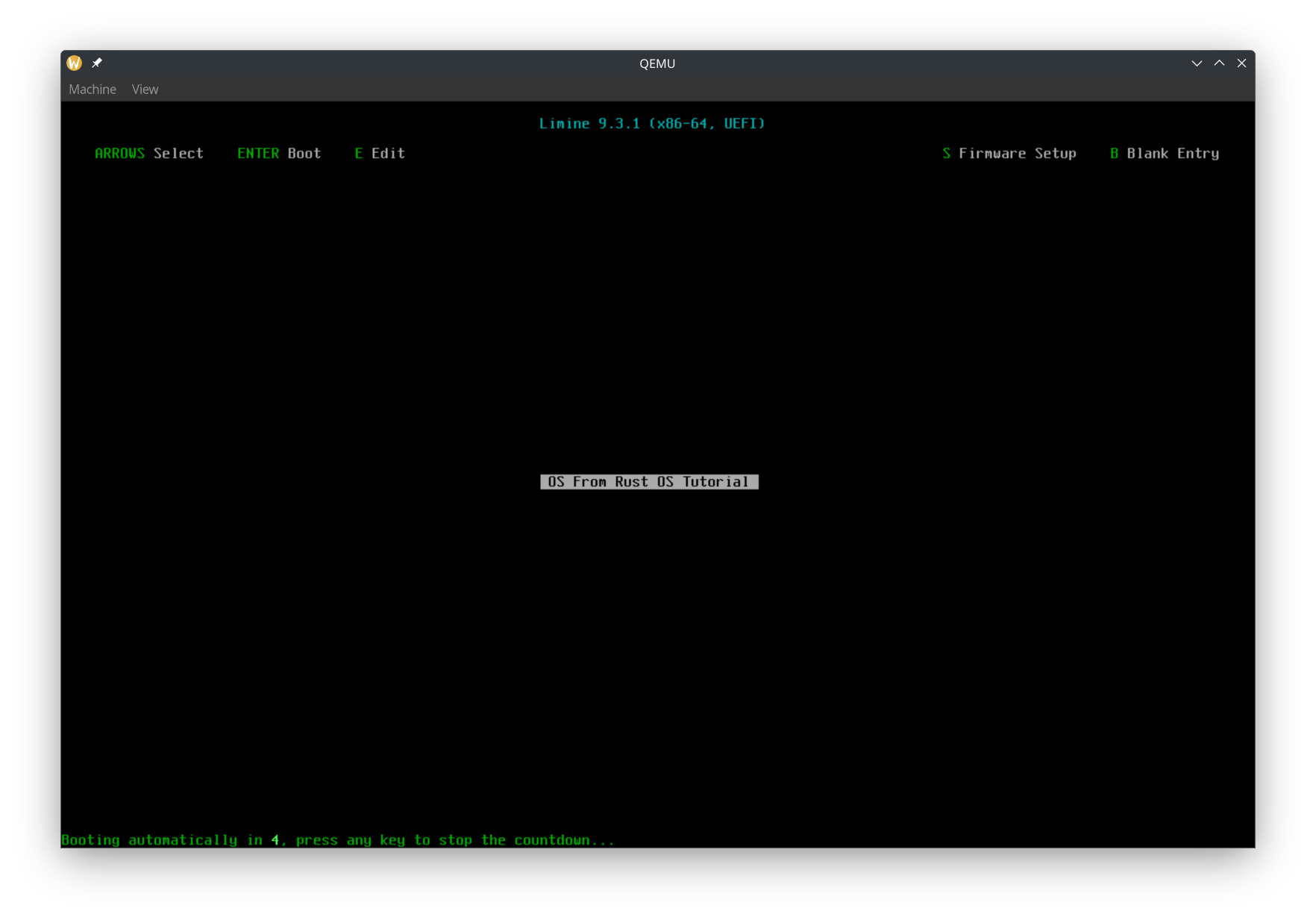Screen dimensions: 1316x920
Task: Click the green E Edit hint
Action: pos(379,153)
